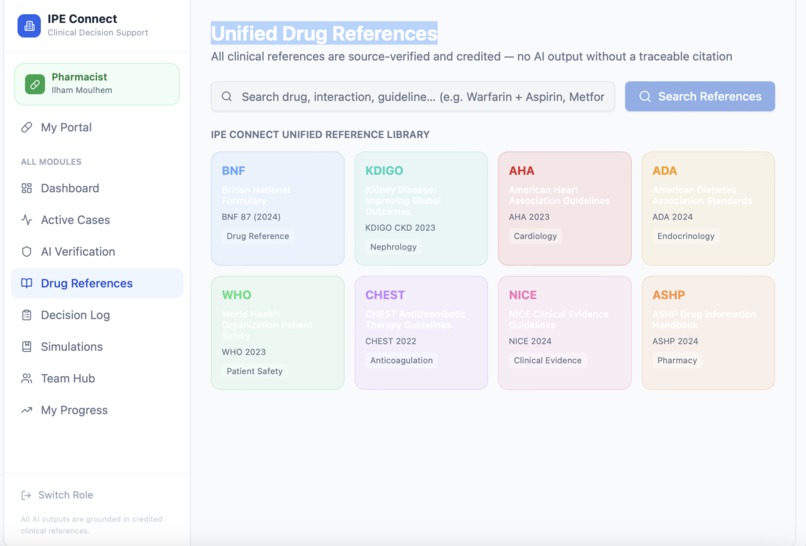
Task: Click the Team Hub people icon
Action: click(x=26, y=378)
